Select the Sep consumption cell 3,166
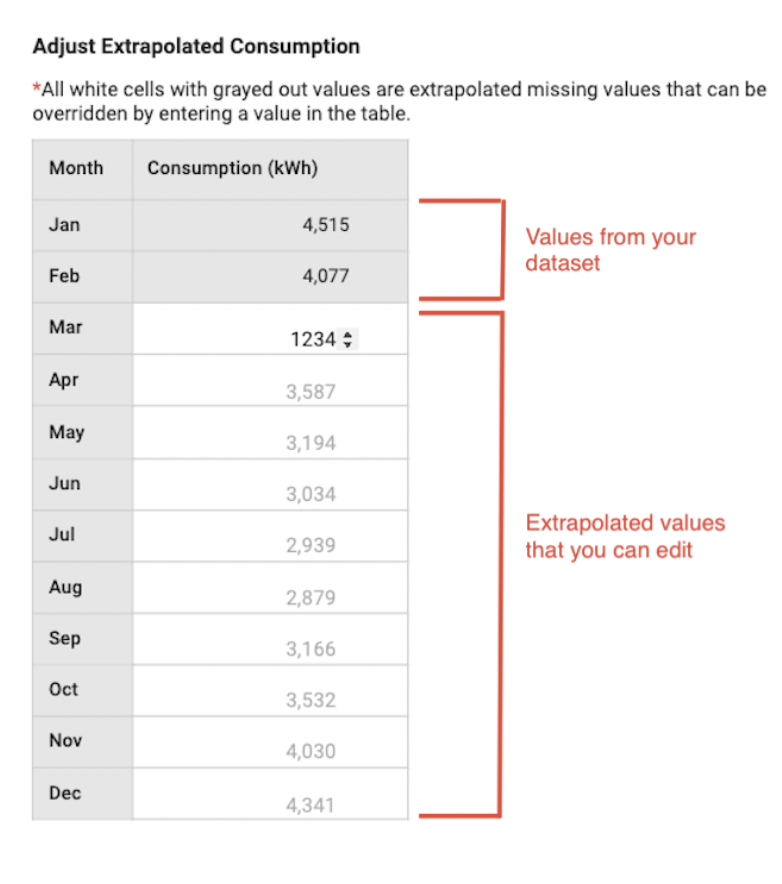Screen dimensions: 782x884 click(x=271, y=640)
